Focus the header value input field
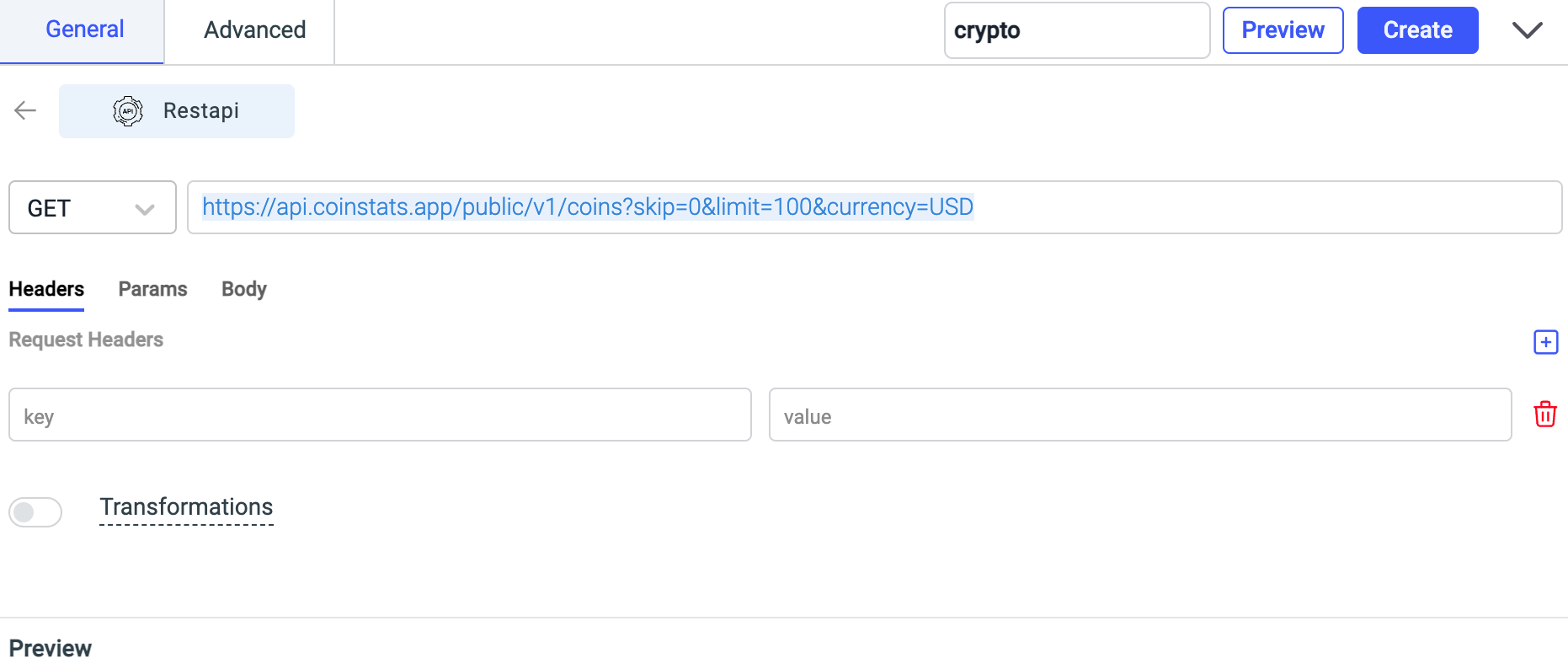Screen dimensions: 1568x669 pyautogui.click(x=1140, y=415)
